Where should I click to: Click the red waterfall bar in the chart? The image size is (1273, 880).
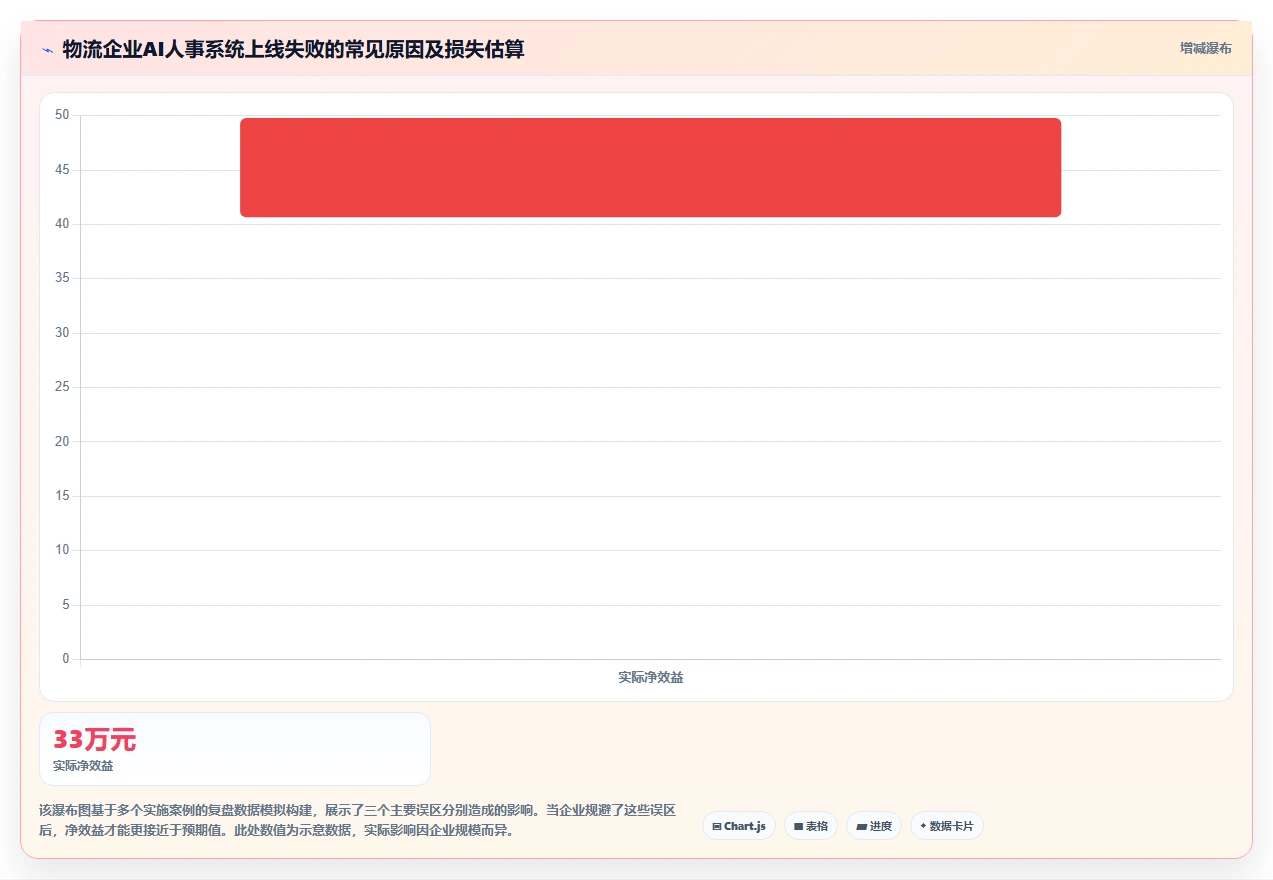tap(650, 167)
